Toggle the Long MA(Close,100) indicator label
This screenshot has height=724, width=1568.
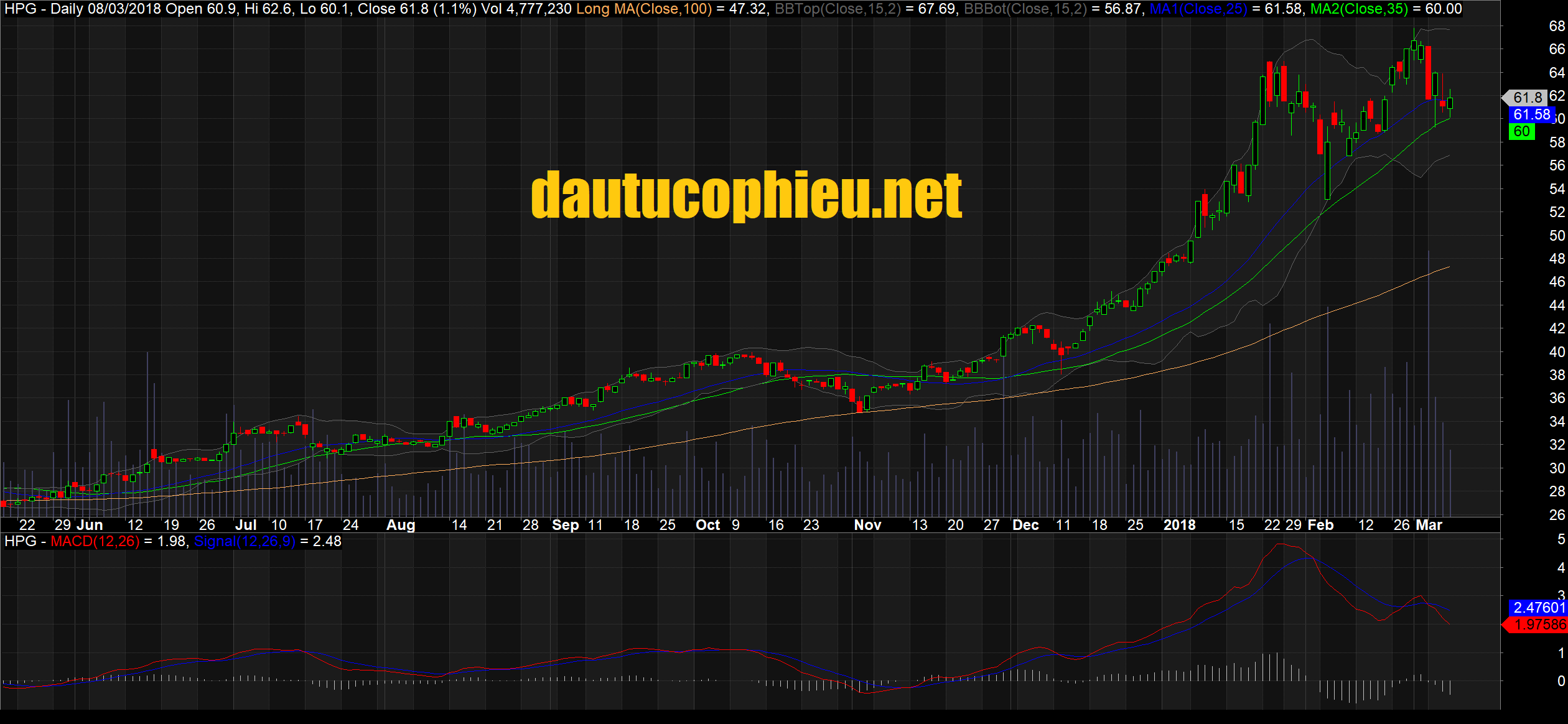point(644,9)
